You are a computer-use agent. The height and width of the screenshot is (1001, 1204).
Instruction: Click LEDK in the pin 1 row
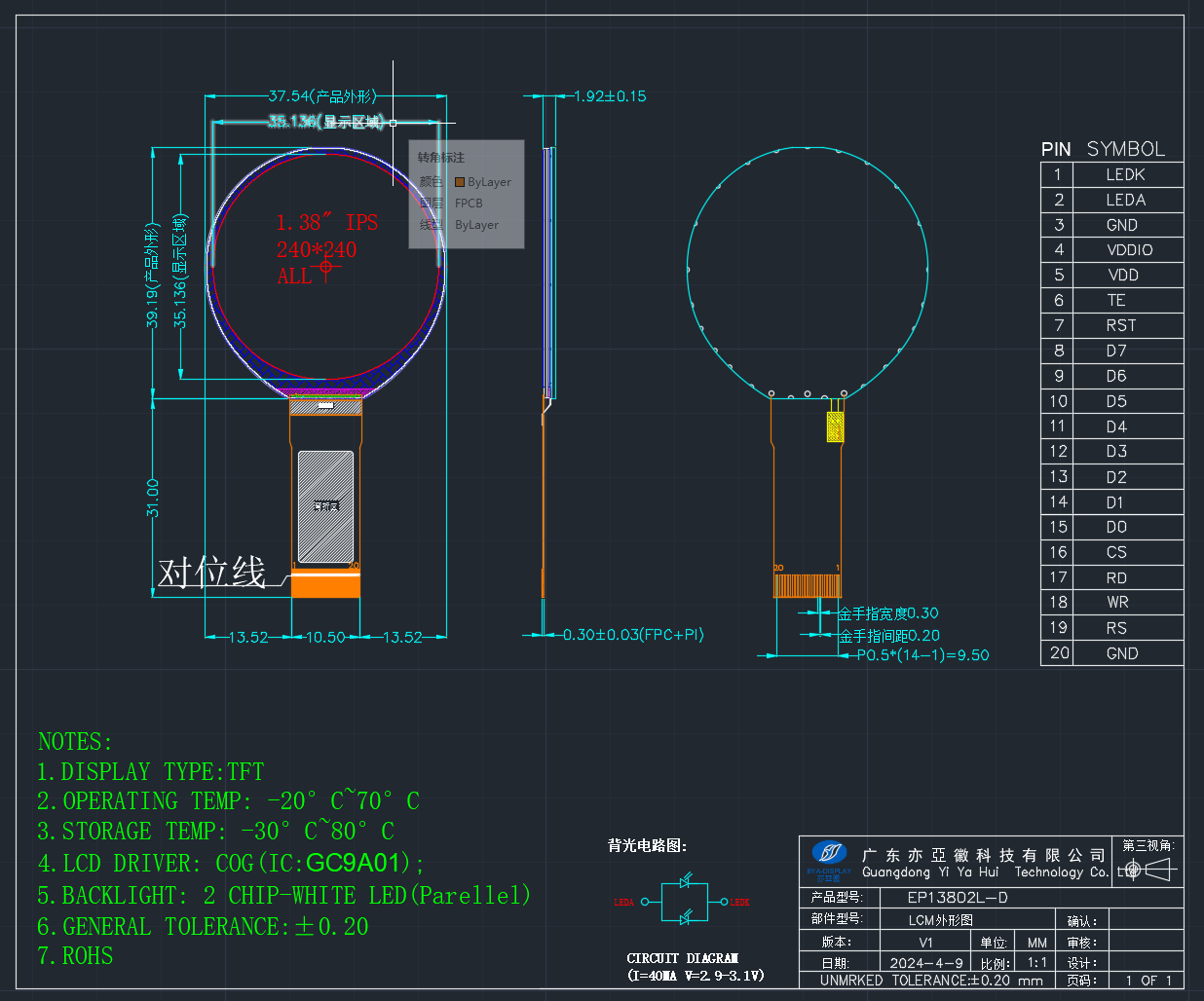[1125, 175]
